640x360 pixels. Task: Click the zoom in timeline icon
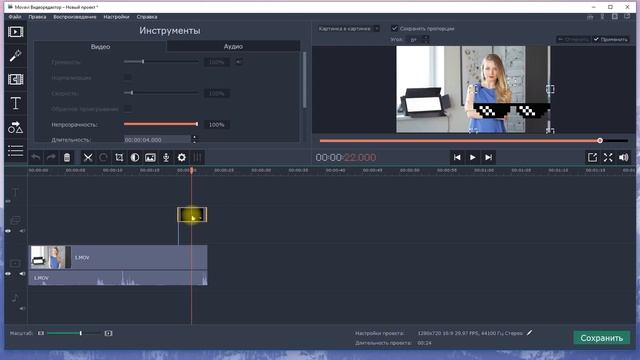tap(108, 333)
